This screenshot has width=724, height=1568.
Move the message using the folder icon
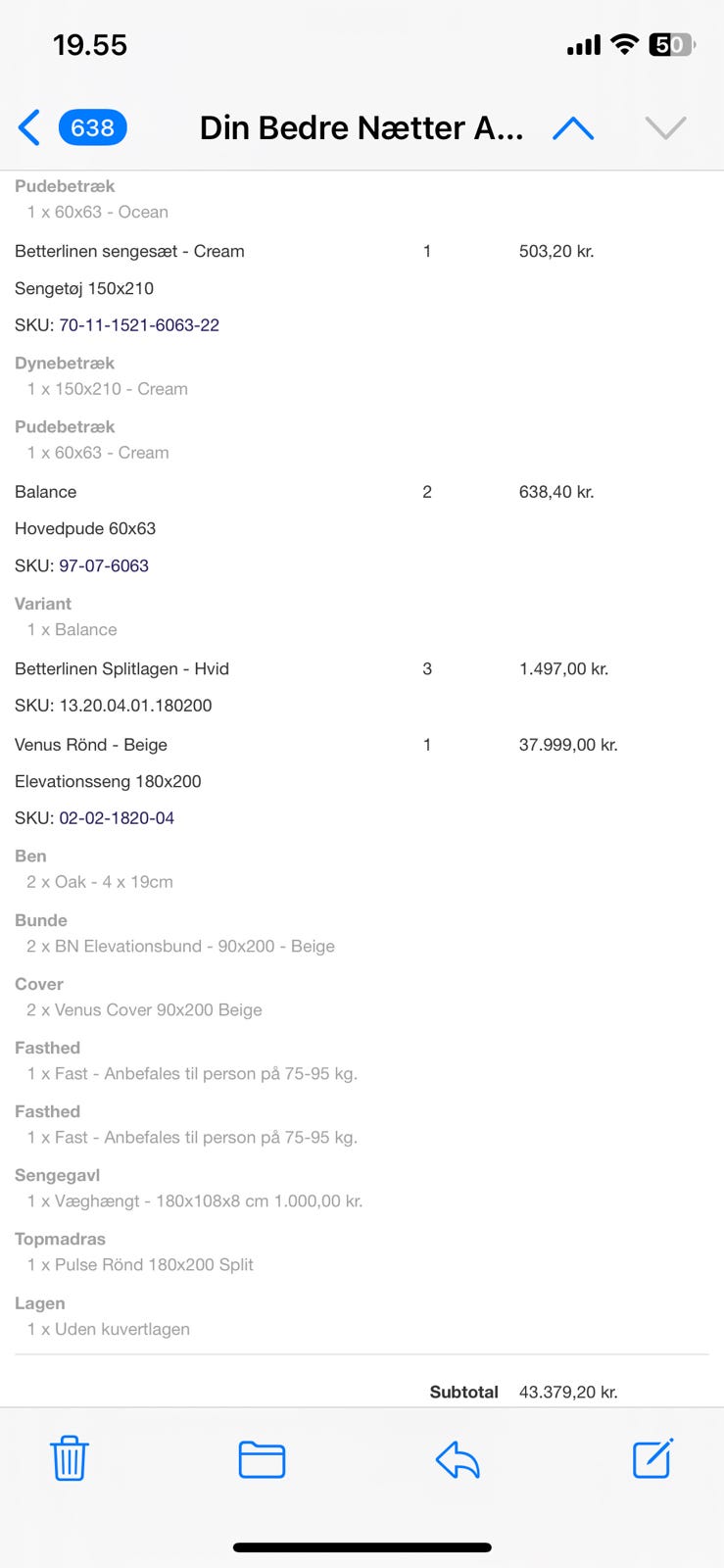pyautogui.click(x=262, y=1458)
